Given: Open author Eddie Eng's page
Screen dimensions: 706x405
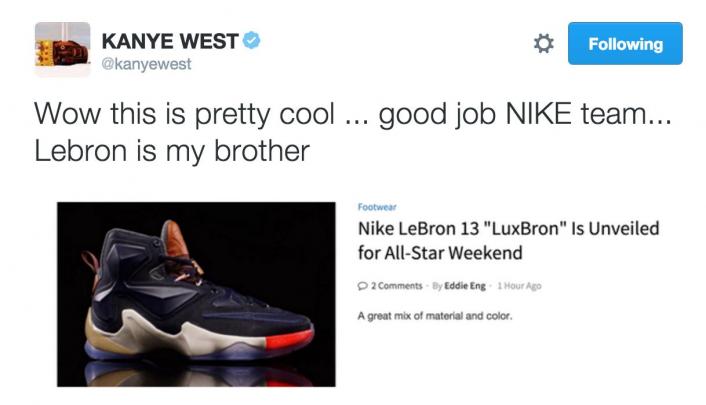Looking at the screenshot, I should (465, 286).
